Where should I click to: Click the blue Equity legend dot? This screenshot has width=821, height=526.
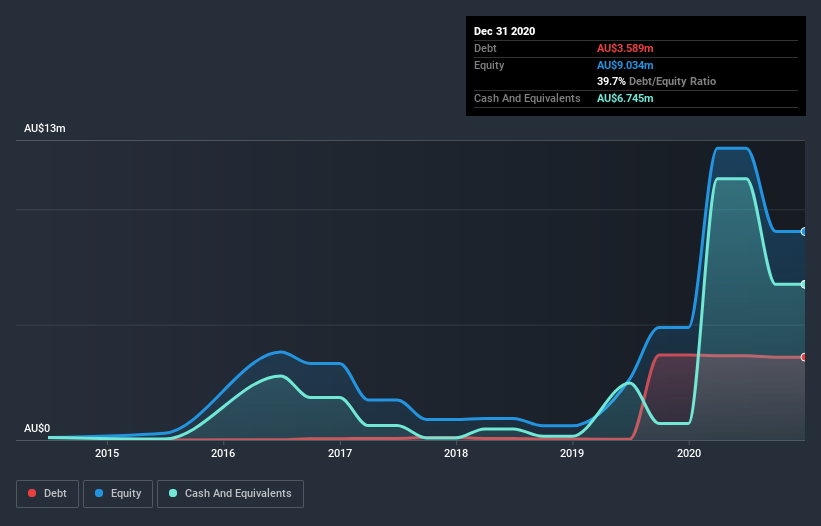click(x=99, y=493)
